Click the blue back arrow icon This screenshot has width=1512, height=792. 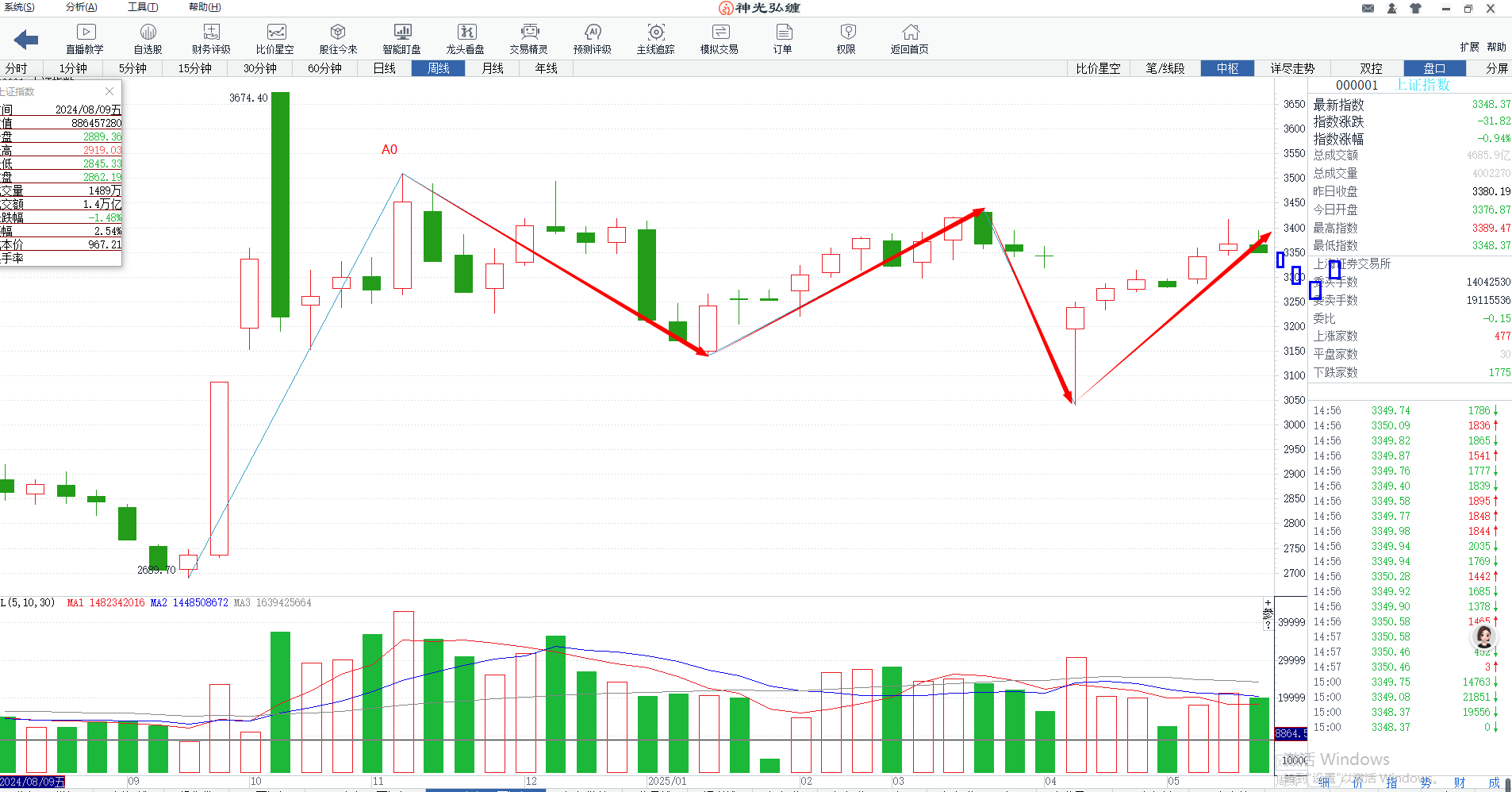[26, 40]
